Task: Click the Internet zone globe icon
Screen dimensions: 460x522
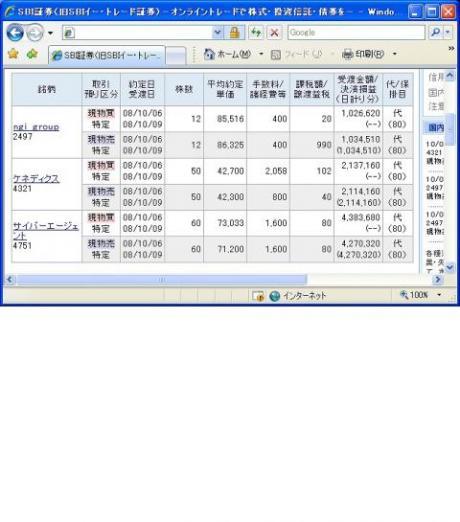Action: [274, 296]
